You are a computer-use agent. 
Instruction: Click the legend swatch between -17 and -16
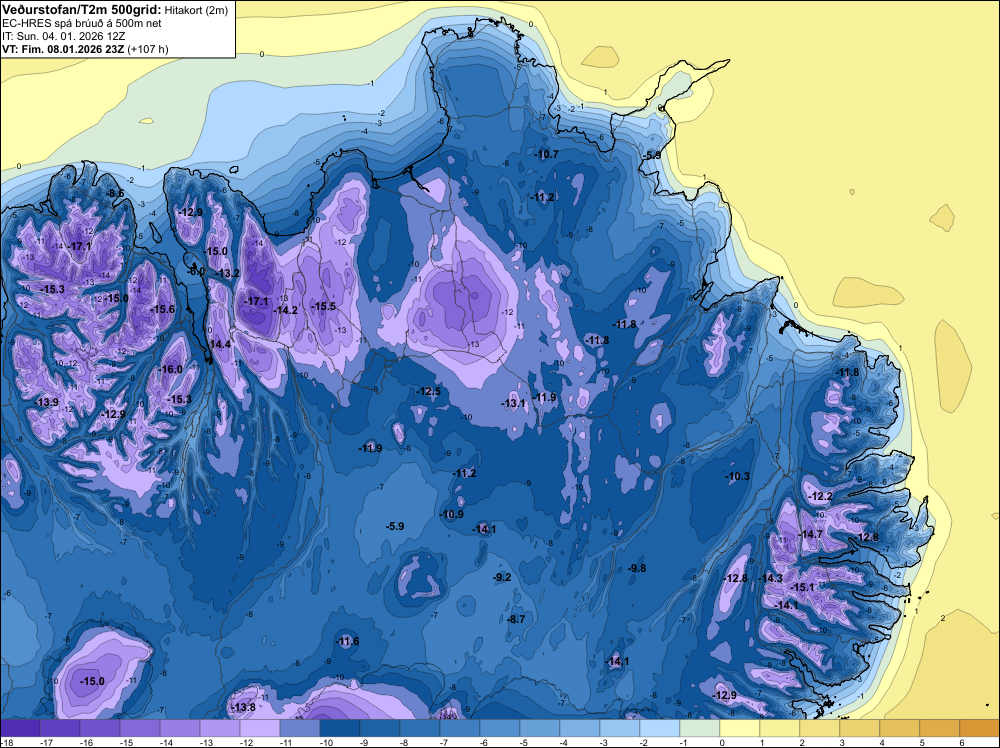point(60,728)
